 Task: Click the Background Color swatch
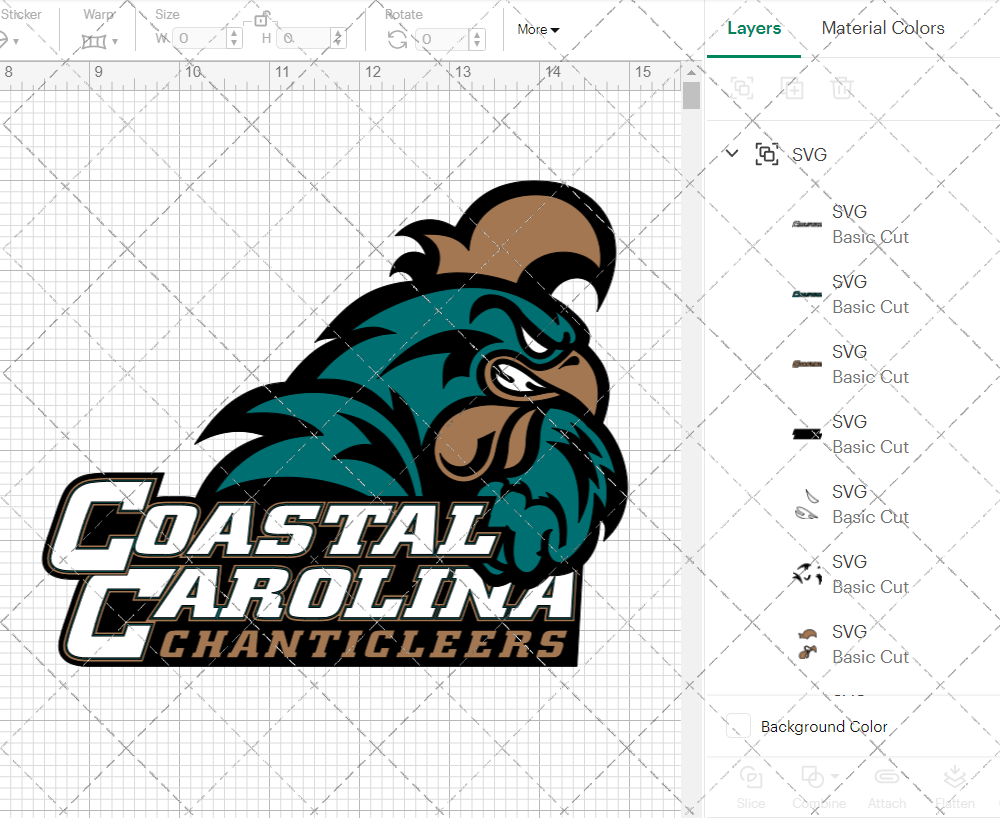click(x=737, y=727)
